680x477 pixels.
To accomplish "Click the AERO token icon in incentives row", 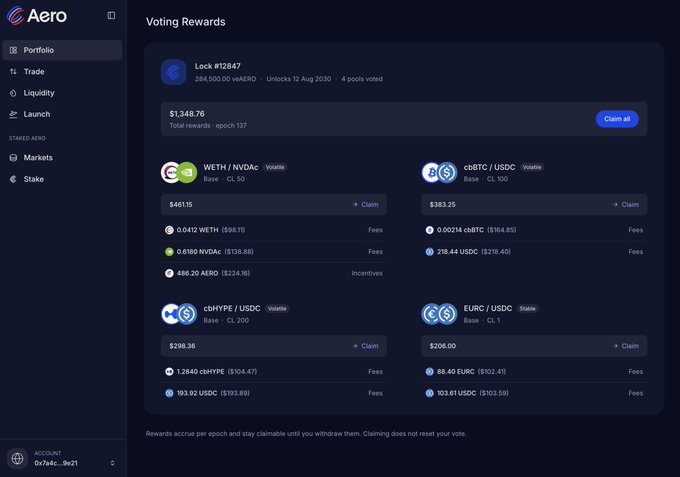I will 169,273.
